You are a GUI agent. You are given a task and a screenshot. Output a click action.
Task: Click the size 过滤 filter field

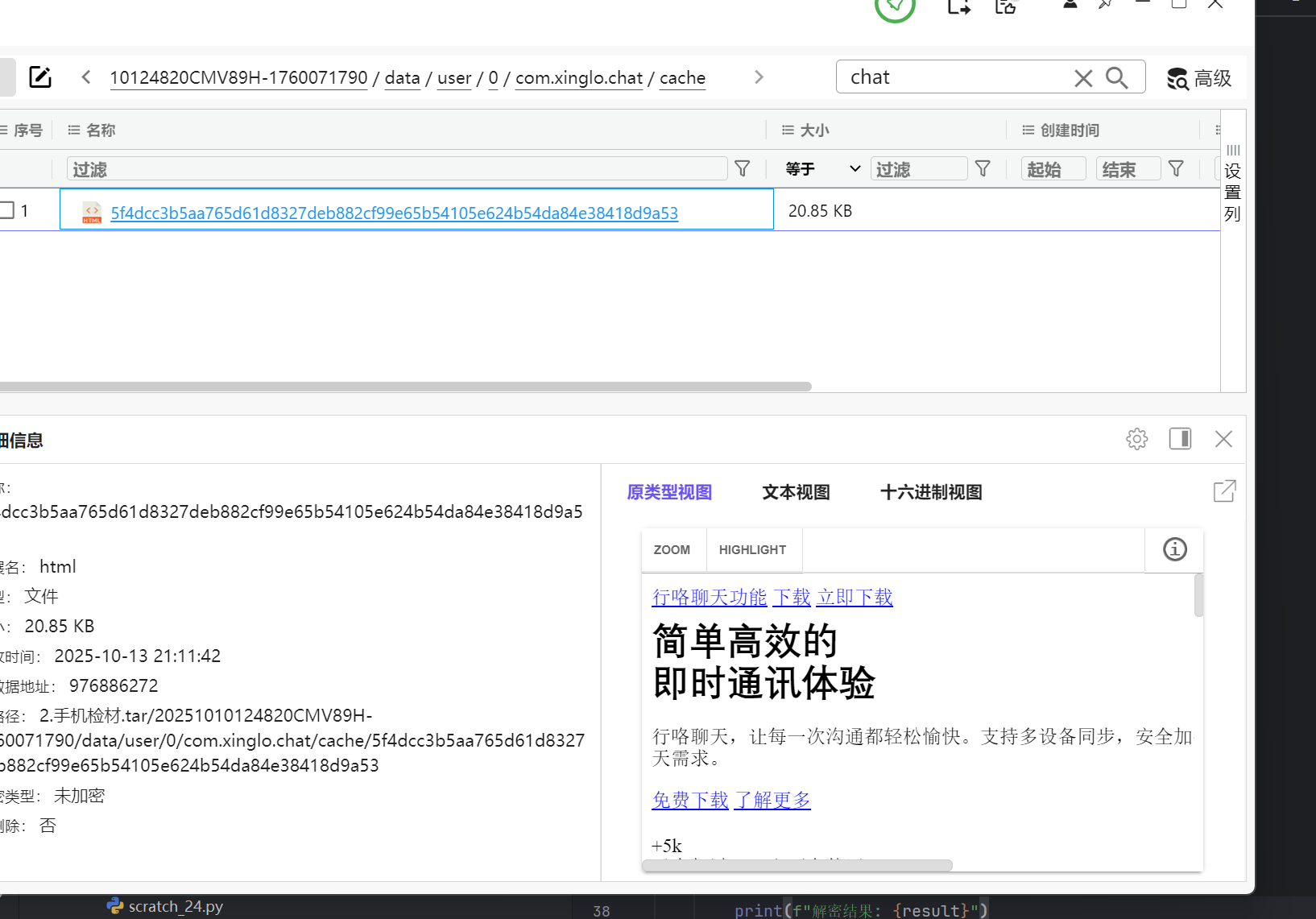[919, 169]
